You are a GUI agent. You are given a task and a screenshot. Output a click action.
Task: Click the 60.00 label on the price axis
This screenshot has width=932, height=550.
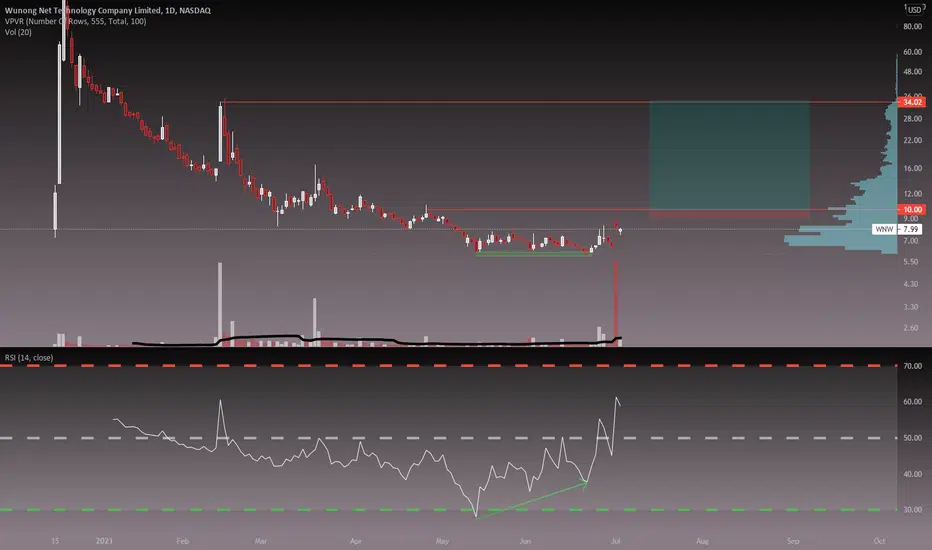[x=912, y=52]
